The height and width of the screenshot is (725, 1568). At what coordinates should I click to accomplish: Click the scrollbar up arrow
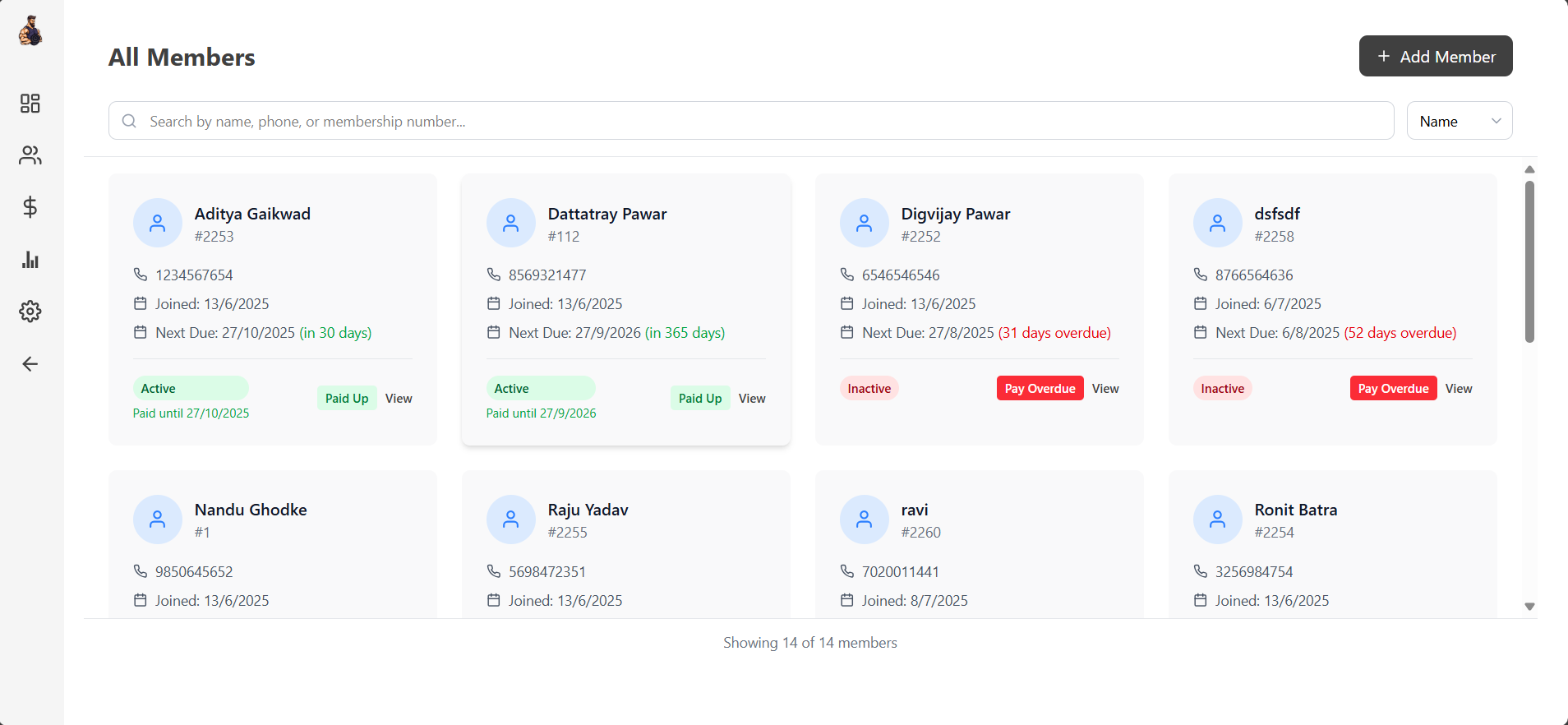(x=1529, y=169)
